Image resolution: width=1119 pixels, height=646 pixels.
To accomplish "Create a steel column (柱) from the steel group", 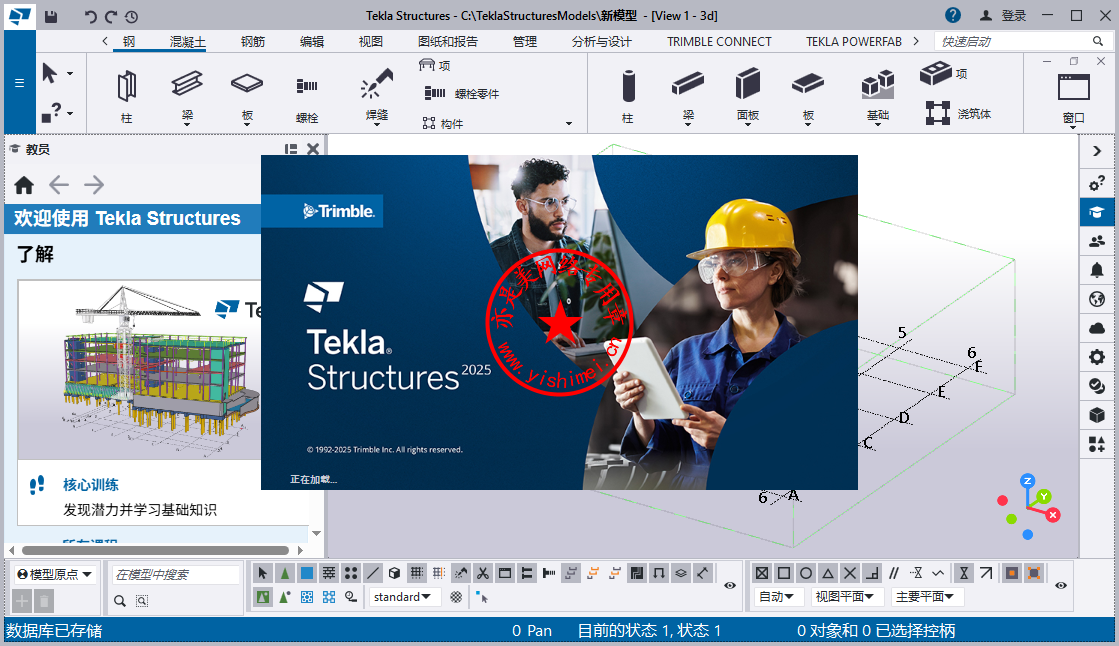I will click(127, 96).
